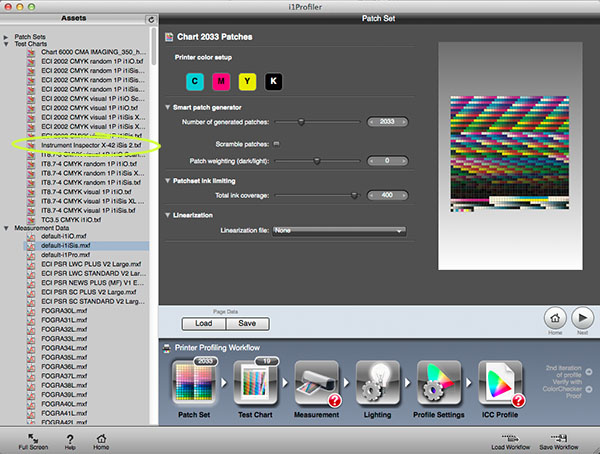
Task: Click the Load Workflow icon
Action: coord(510,442)
